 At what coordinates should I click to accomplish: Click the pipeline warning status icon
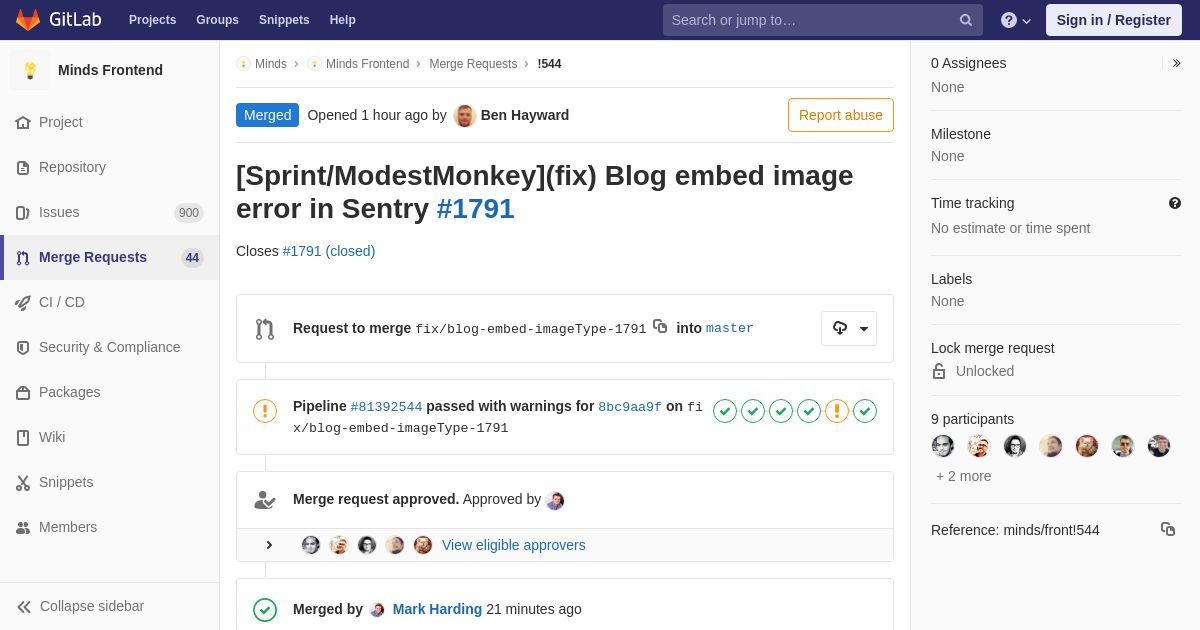(265, 411)
